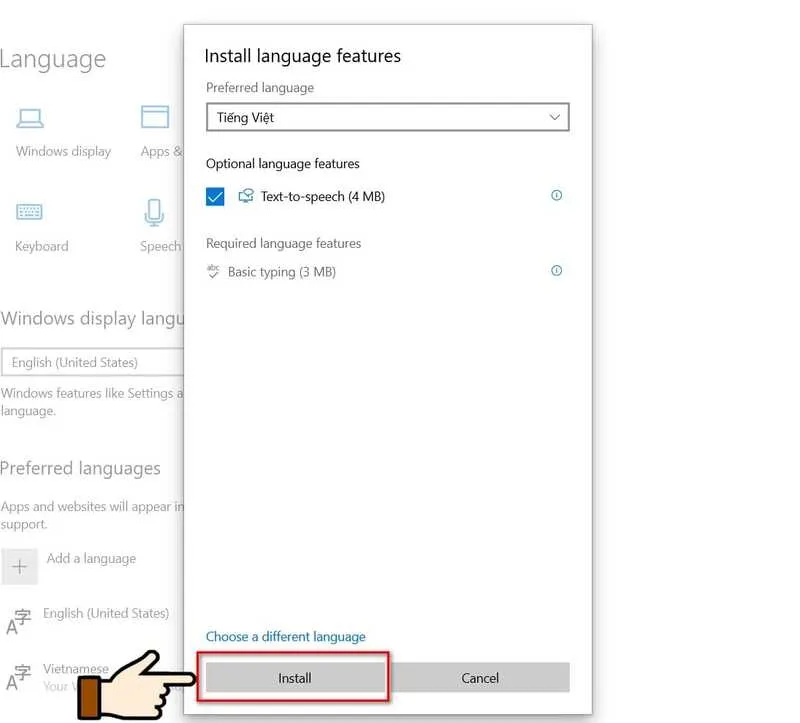The height and width of the screenshot is (723, 800).
Task: Click the Install button
Action: (x=294, y=678)
